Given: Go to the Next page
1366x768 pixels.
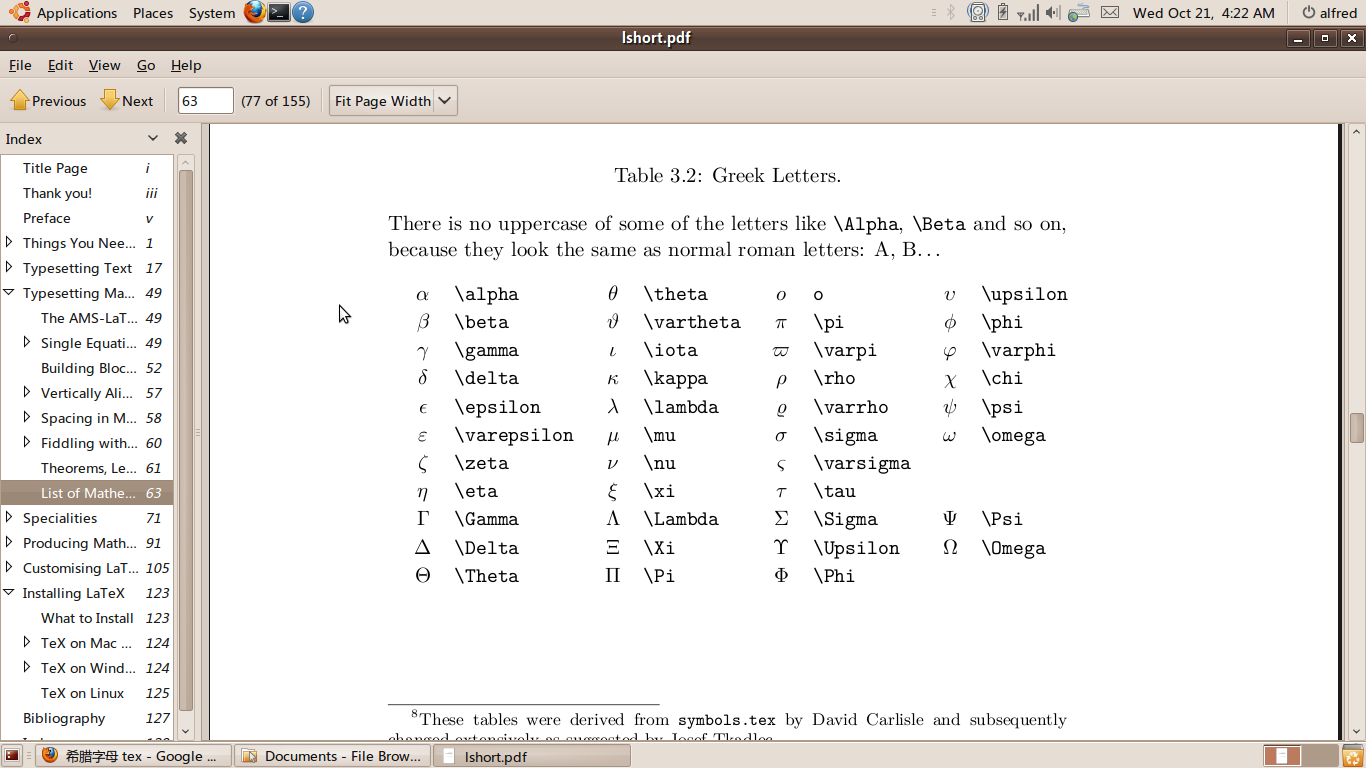Looking at the screenshot, I should pyautogui.click(x=127, y=101).
